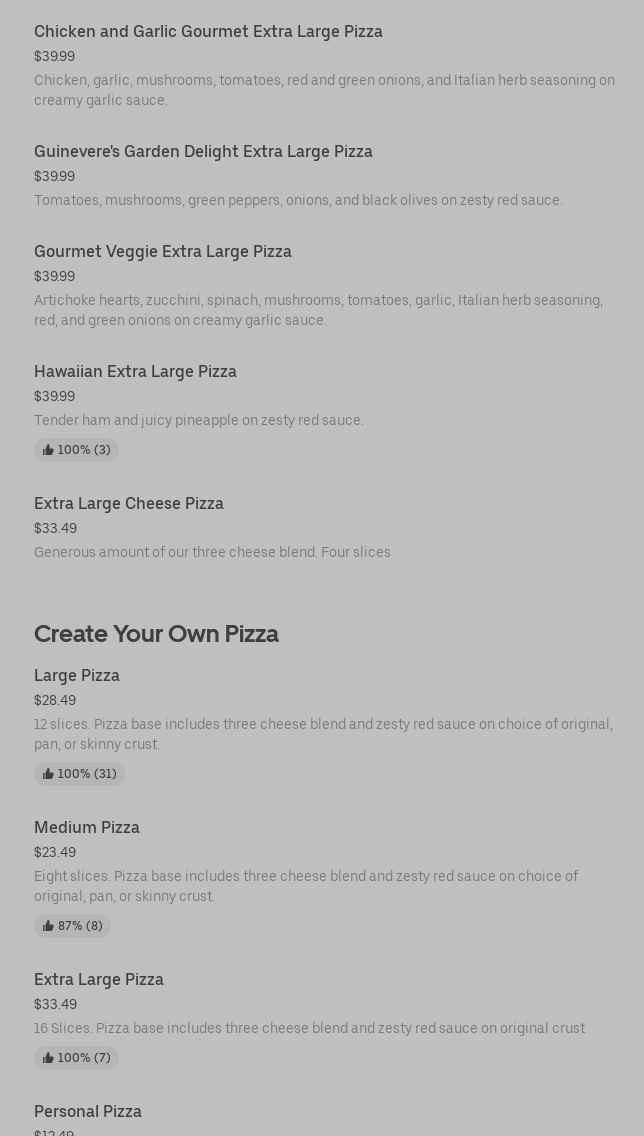Select Extra Large Cheese Pizza title
Image resolution: width=644 pixels, height=1136 pixels.
[x=129, y=503]
